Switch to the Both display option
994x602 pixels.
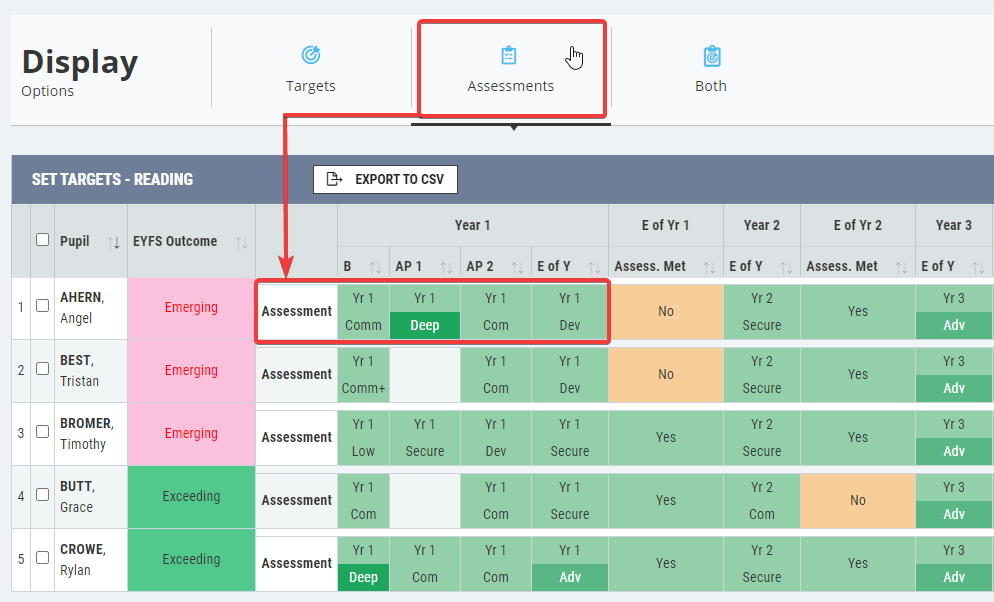pos(711,68)
